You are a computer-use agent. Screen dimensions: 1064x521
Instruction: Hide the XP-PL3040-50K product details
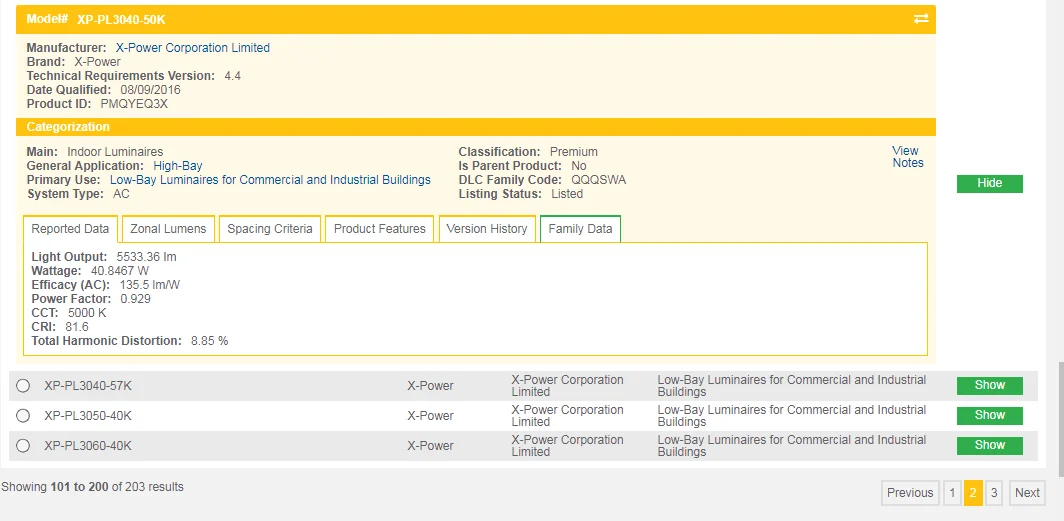click(989, 183)
